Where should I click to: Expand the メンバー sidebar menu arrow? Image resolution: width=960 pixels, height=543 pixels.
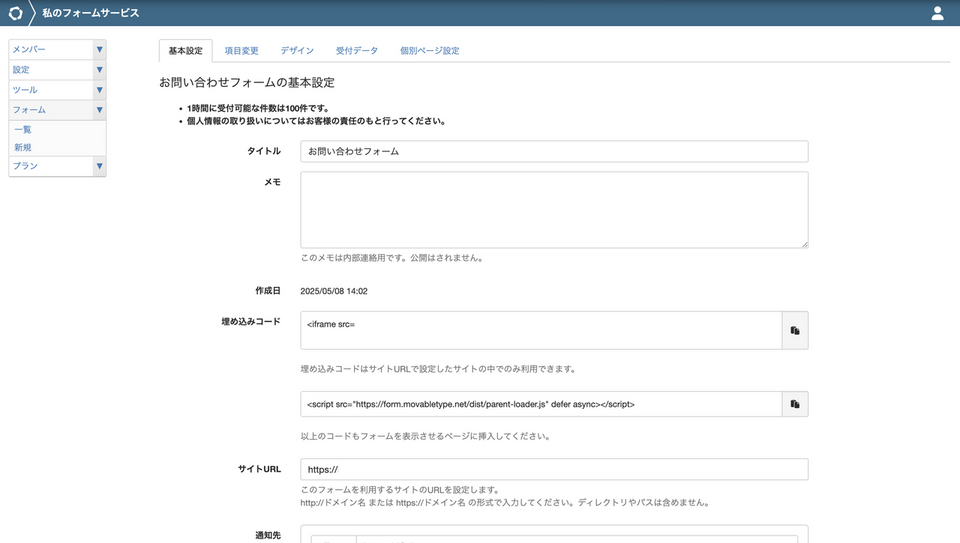(99, 50)
